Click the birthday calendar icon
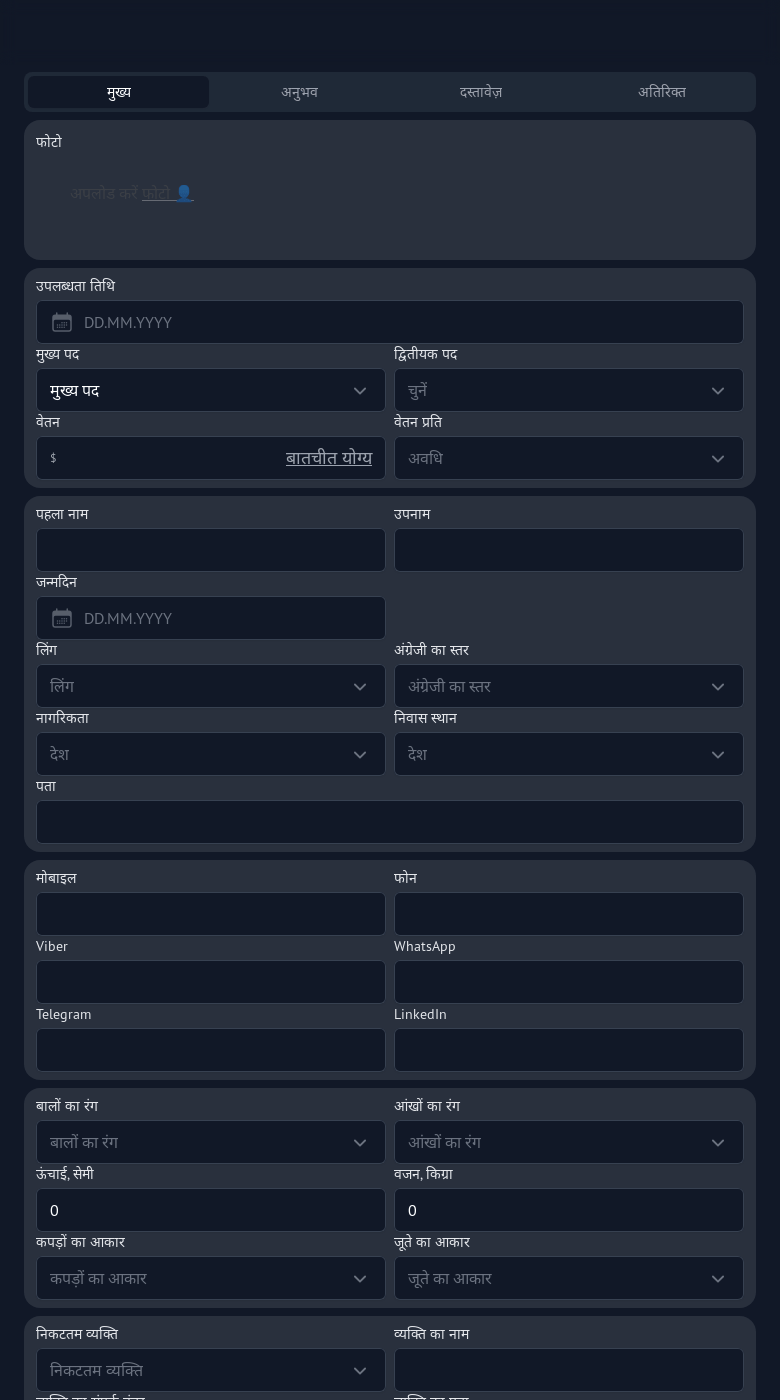Viewport: 780px width, 1400px height. click(62, 619)
